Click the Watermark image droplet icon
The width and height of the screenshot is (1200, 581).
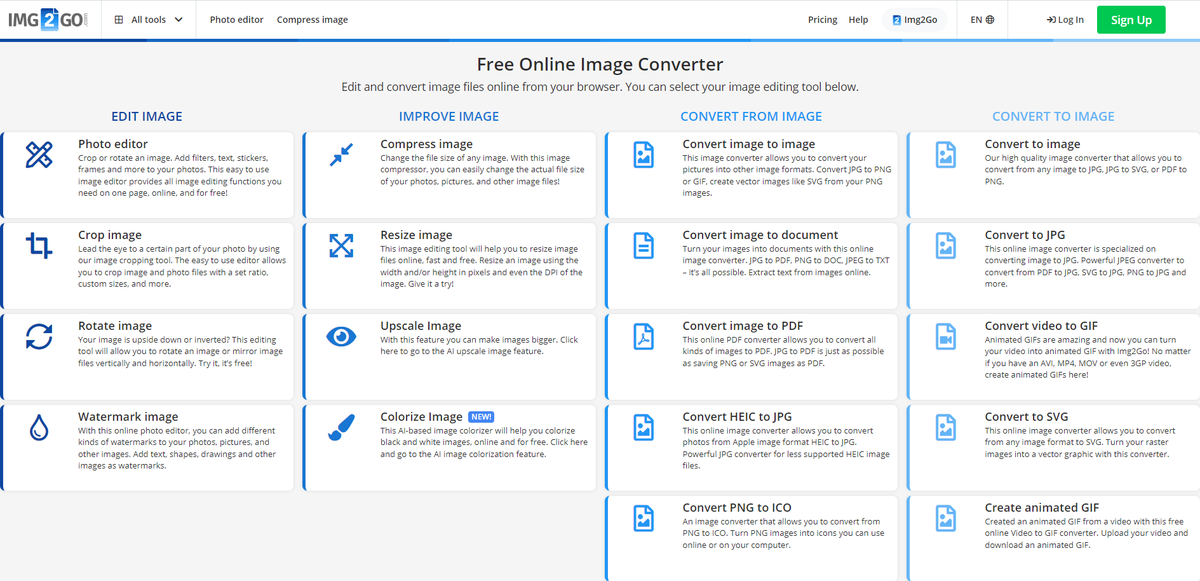pos(39,428)
